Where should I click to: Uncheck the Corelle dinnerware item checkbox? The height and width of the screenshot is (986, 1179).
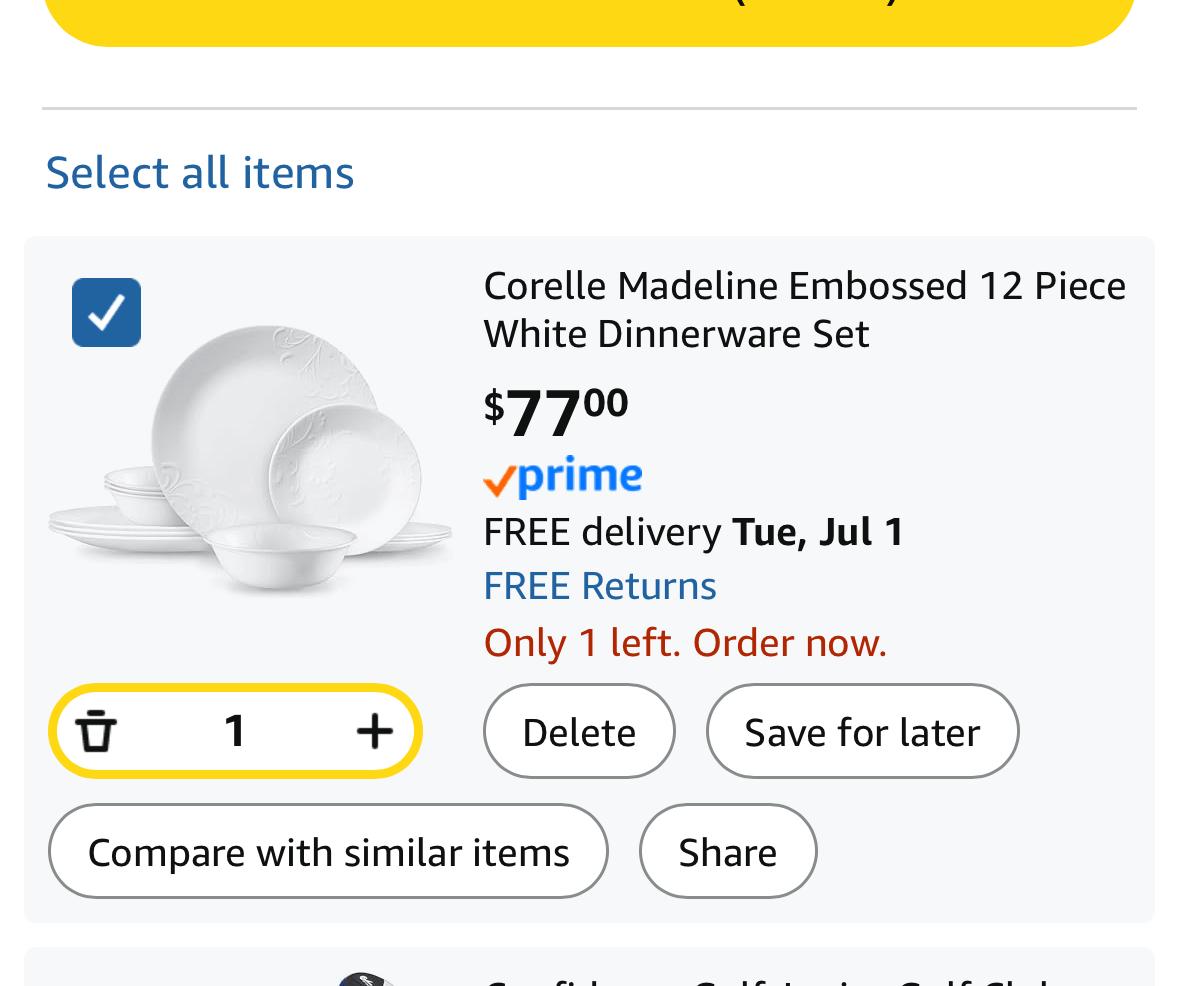point(106,312)
